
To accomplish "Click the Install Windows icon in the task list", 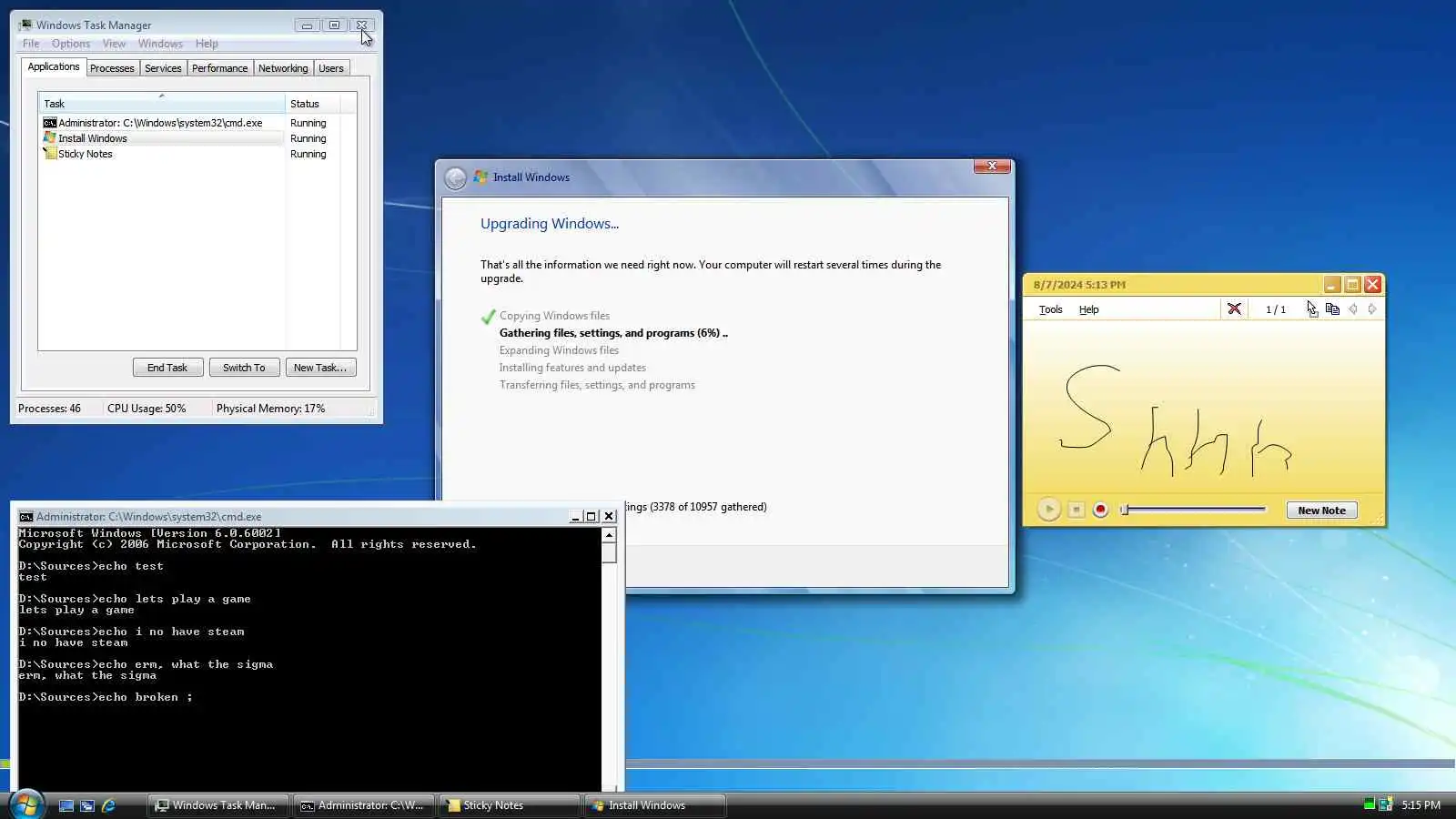I will pyautogui.click(x=50, y=138).
